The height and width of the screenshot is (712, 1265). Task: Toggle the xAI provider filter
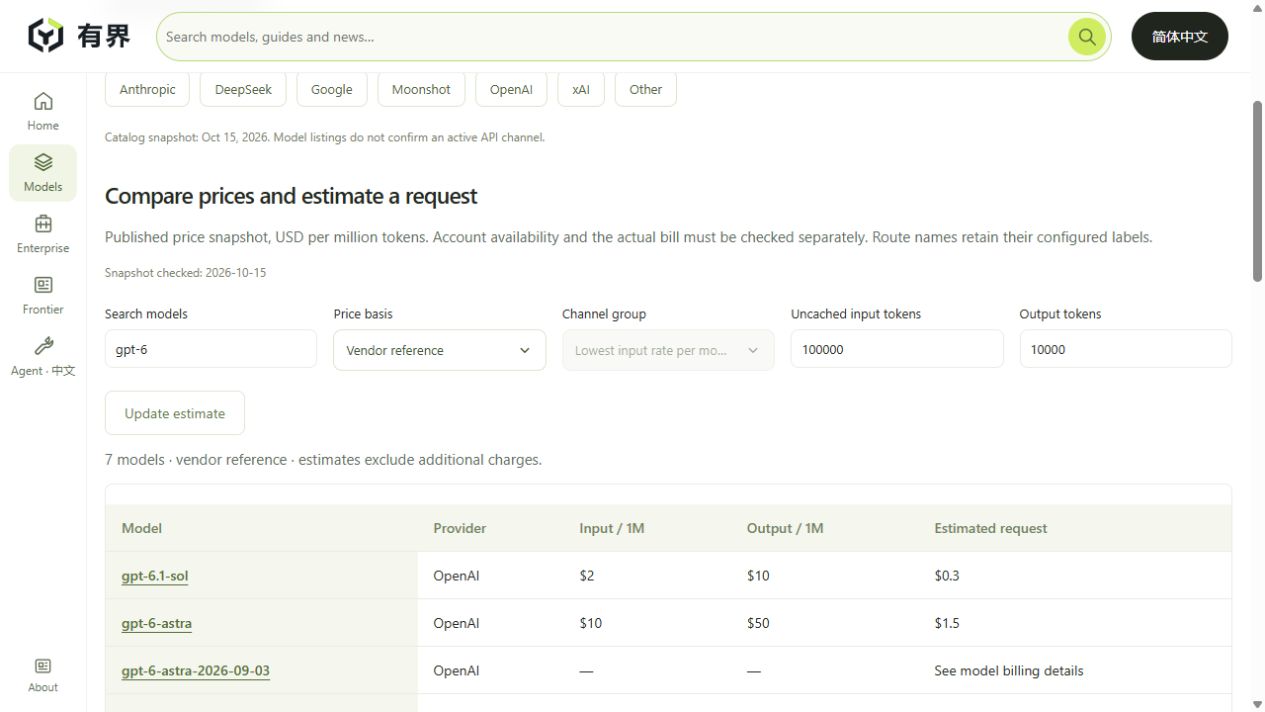point(581,89)
